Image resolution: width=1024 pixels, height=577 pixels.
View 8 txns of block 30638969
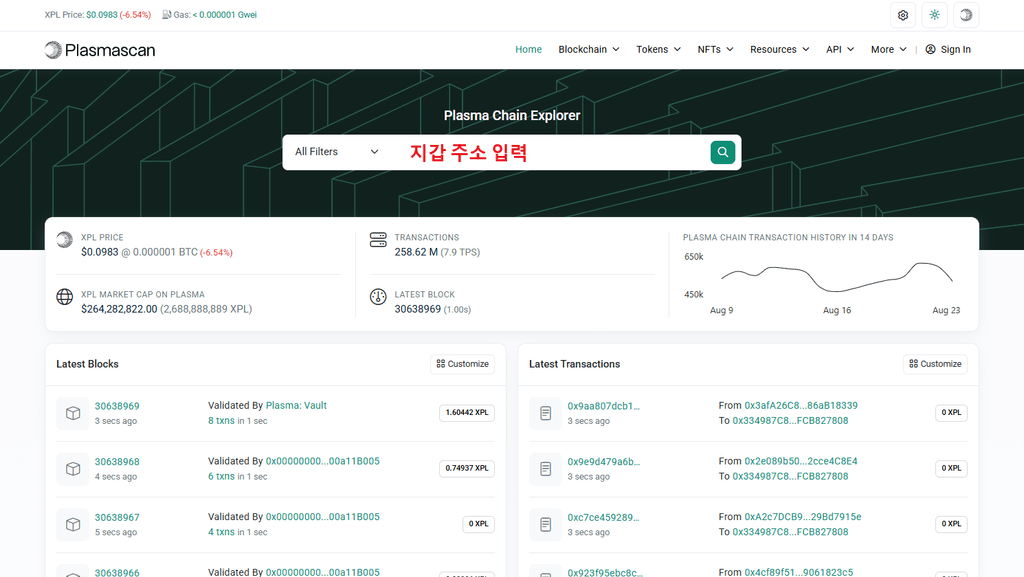click(221, 421)
